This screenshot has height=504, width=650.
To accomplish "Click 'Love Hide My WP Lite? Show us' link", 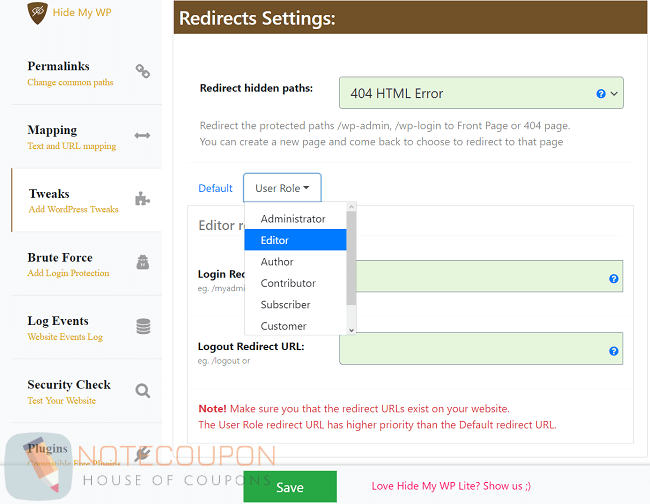I will pyautogui.click(x=451, y=486).
